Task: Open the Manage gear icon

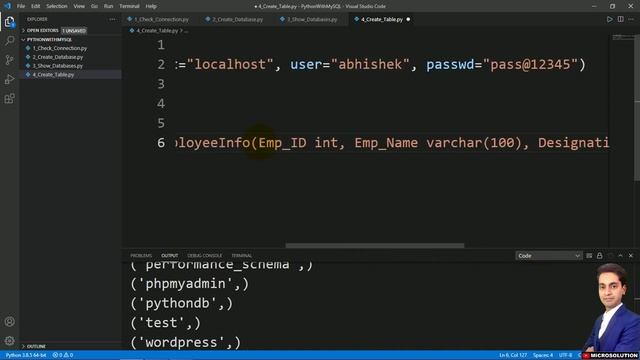Action: (9, 340)
